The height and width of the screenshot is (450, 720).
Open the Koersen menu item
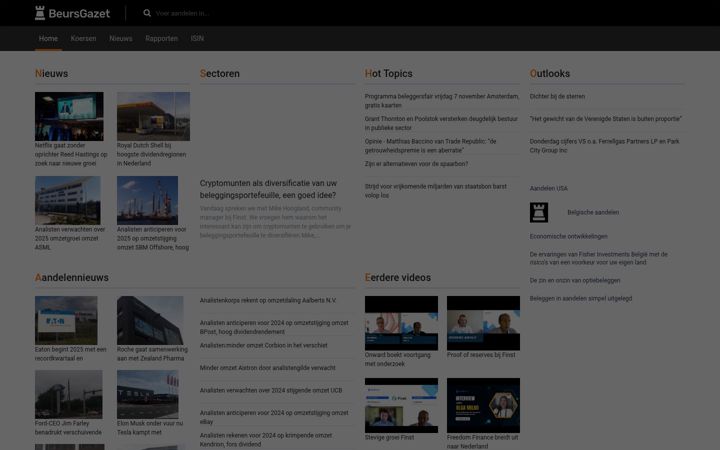pos(83,39)
